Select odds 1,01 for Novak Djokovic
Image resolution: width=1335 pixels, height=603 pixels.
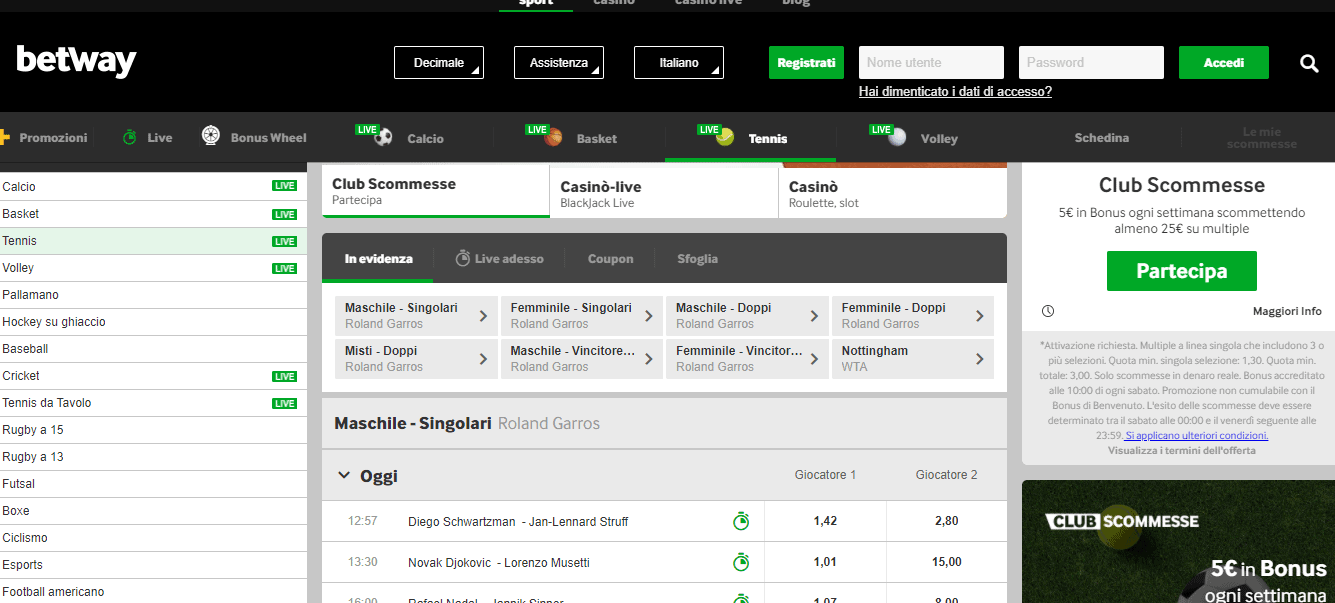tap(825, 562)
